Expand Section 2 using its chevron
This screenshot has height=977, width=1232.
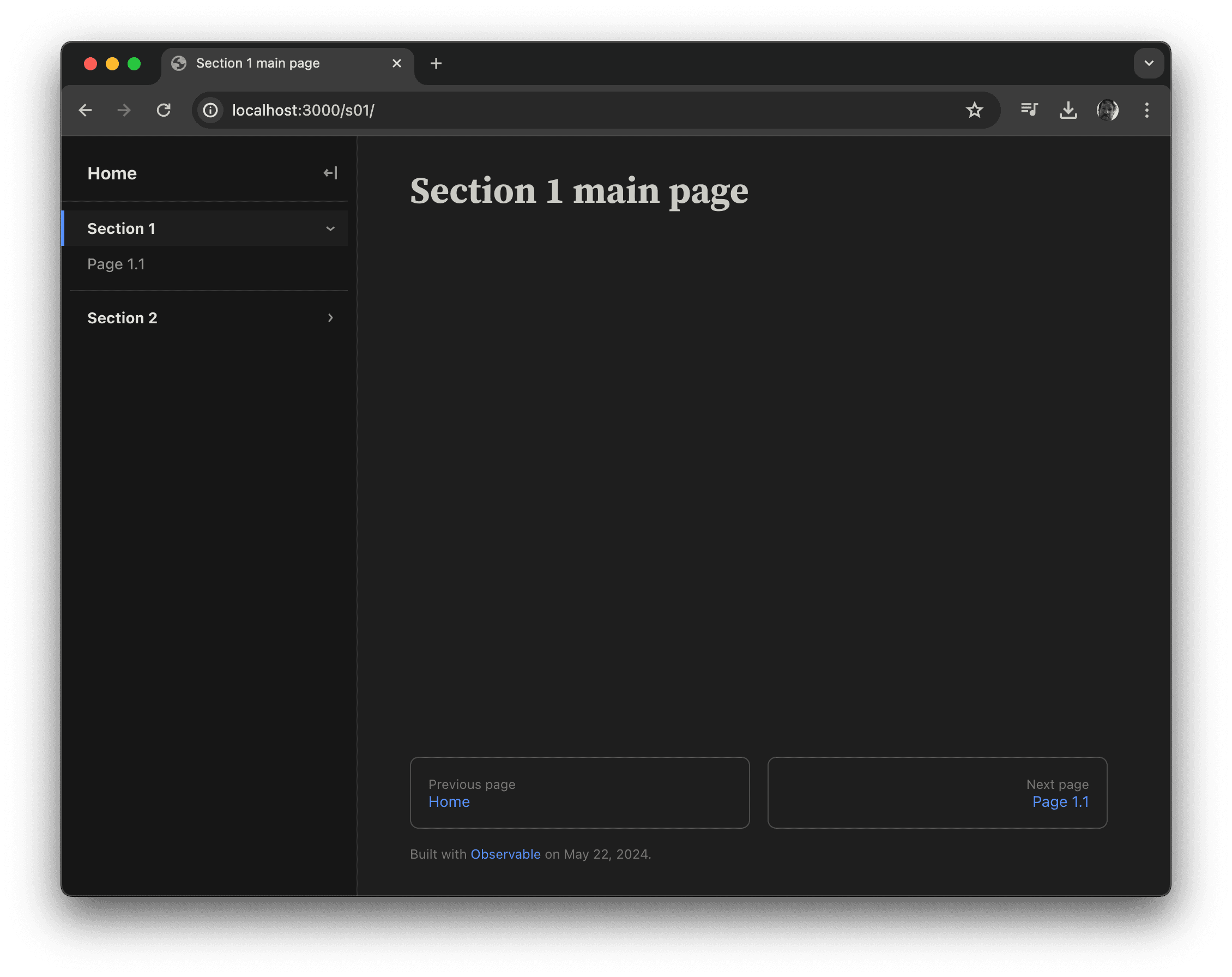(x=330, y=318)
